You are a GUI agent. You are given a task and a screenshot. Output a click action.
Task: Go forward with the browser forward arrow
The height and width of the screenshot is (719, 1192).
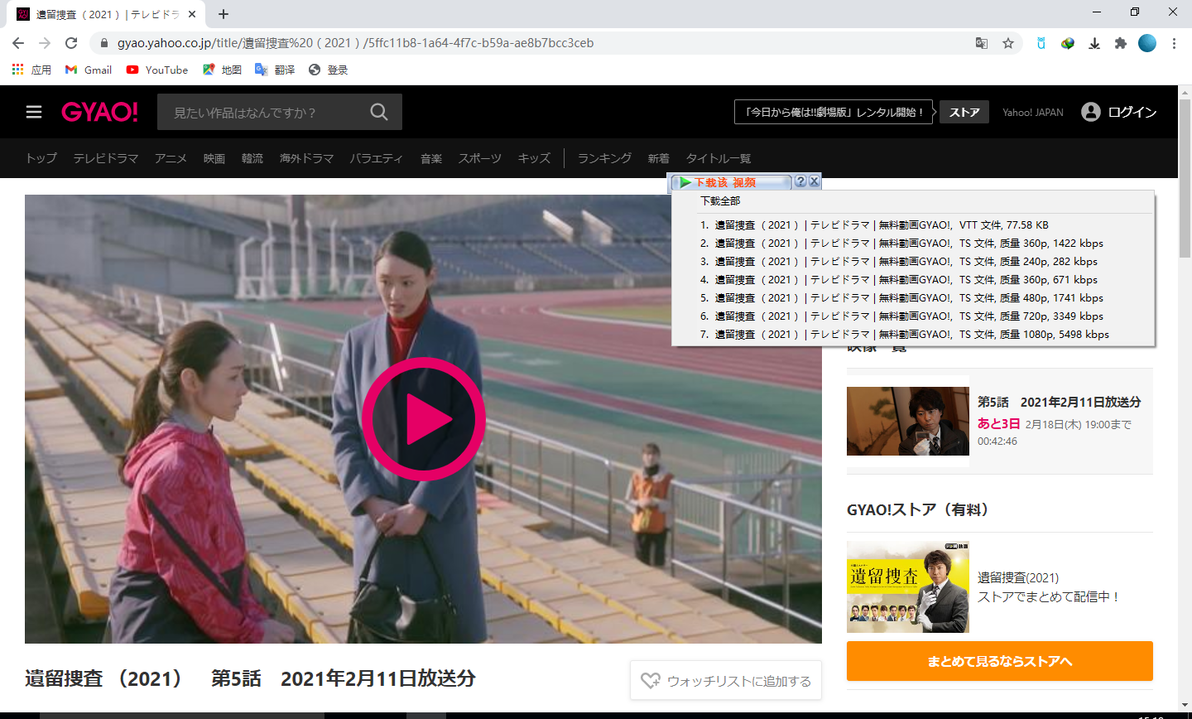[44, 43]
